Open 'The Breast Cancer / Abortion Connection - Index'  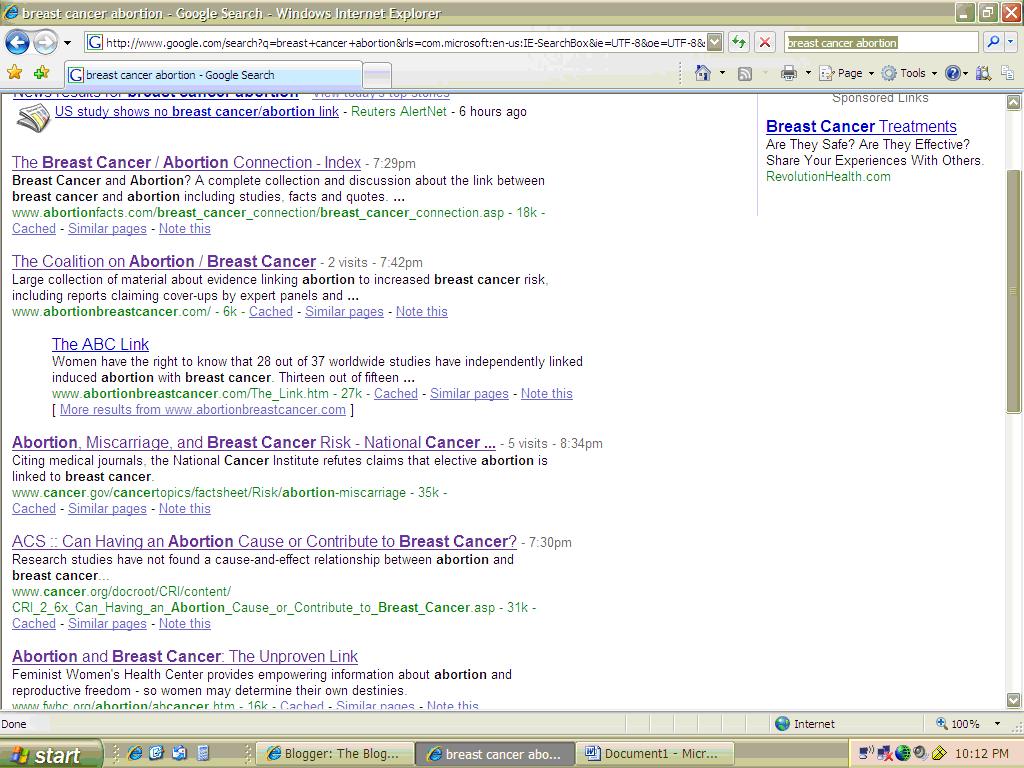186,163
